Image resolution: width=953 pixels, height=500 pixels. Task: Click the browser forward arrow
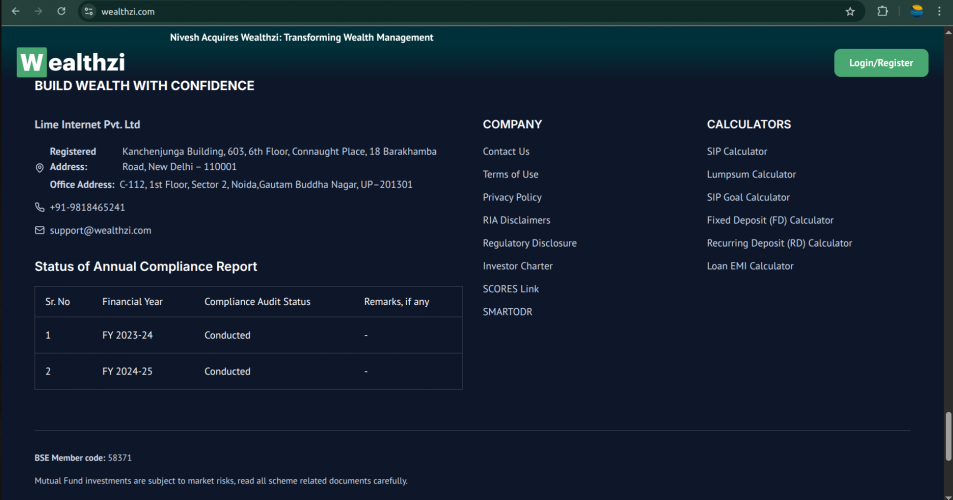pos(38,12)
